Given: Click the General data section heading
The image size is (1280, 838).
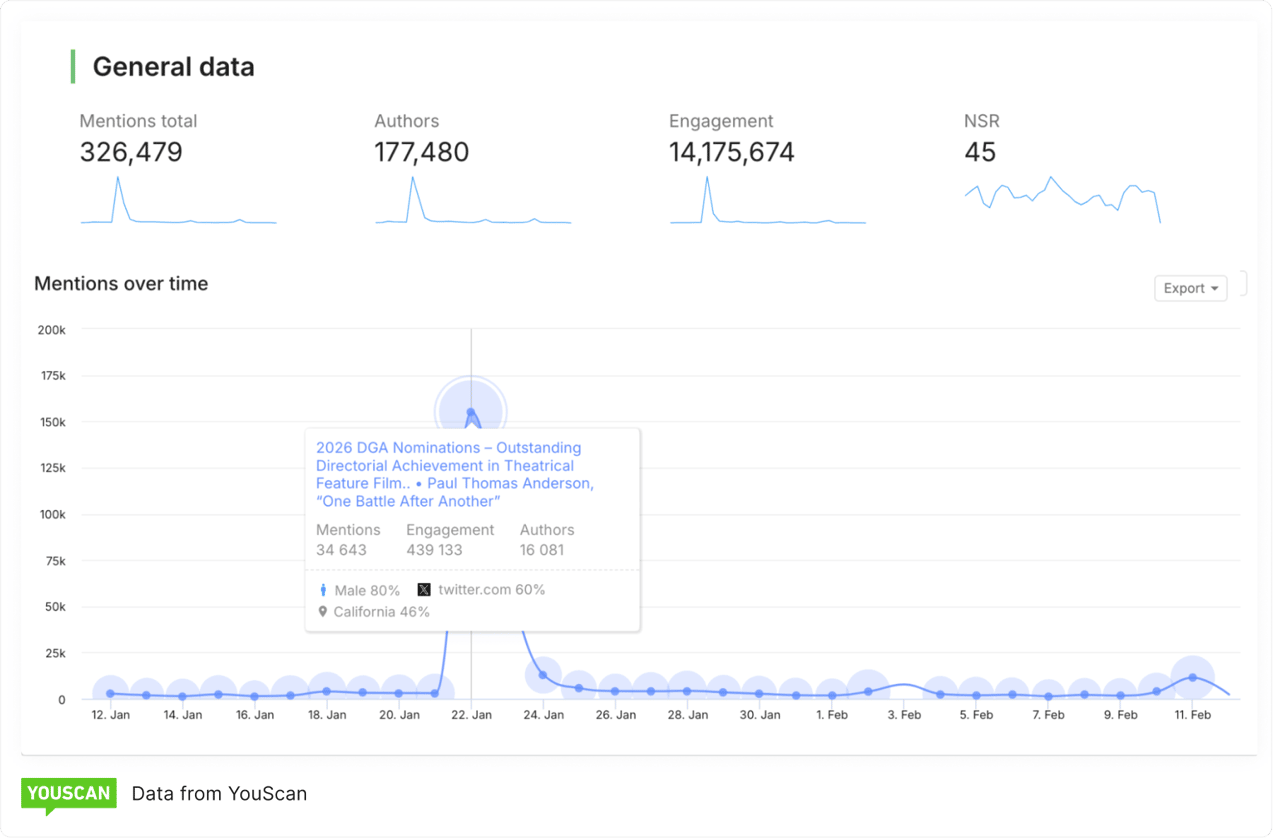Looking at the screenshot, I should point(172,66).
